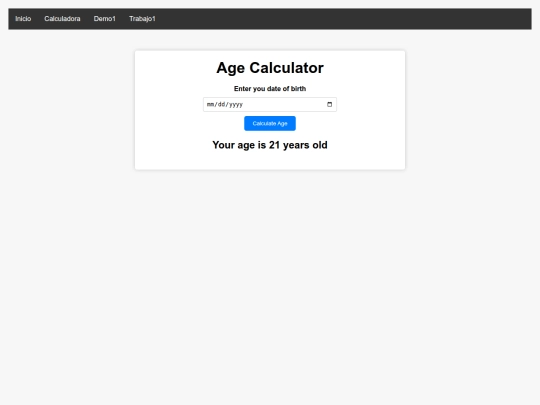Go to the Calculadora page
540x405 pixels.
point(62,19)
